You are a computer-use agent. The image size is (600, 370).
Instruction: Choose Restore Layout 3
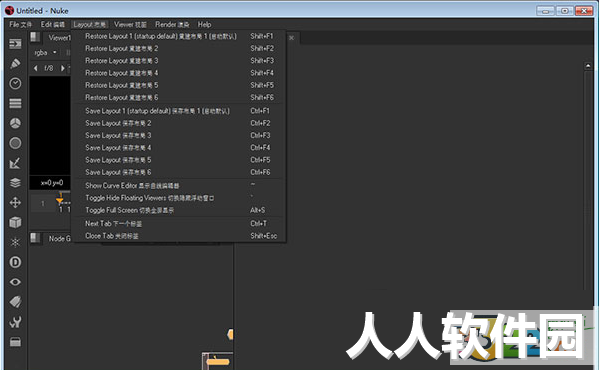[179, 61]
